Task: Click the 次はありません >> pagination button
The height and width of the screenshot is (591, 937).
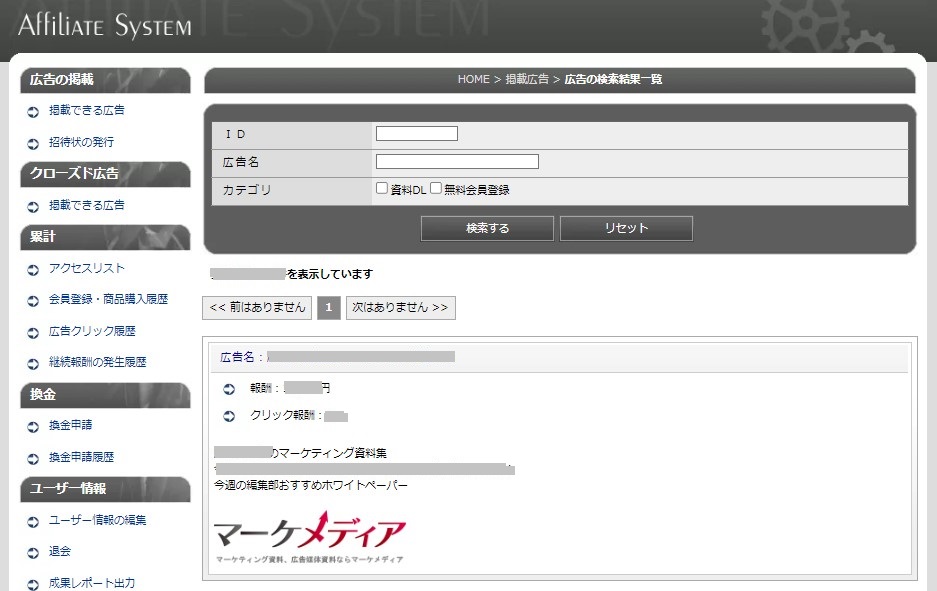Action: click(x=400, y=308)
